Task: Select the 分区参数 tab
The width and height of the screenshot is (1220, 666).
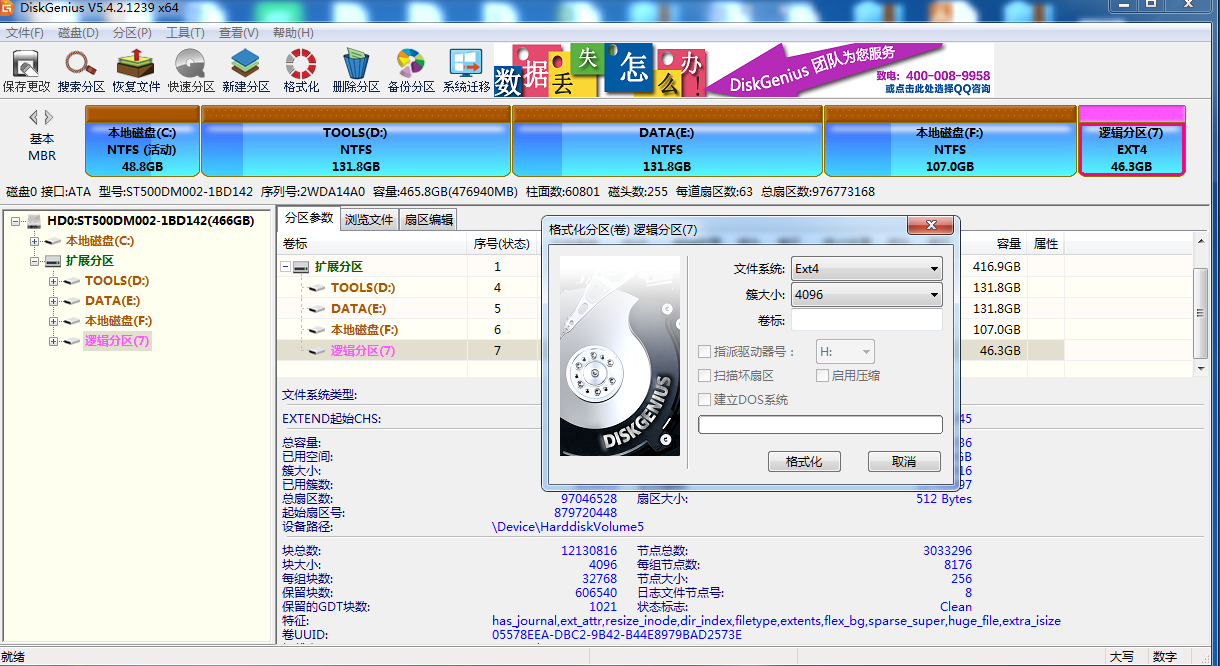Action: pos(309,219)
